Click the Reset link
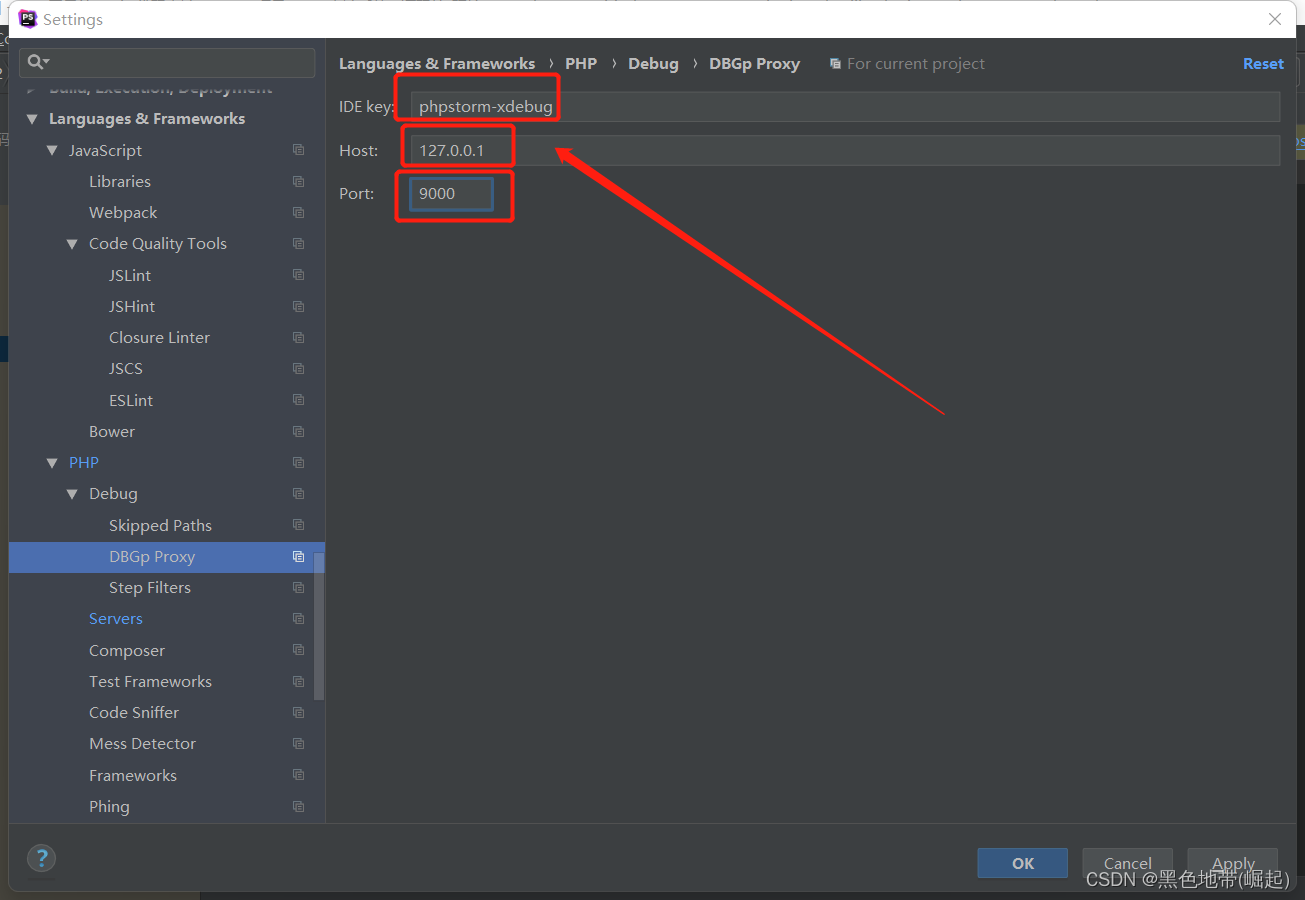The image size is (1305, 900). coord(1262,64)
